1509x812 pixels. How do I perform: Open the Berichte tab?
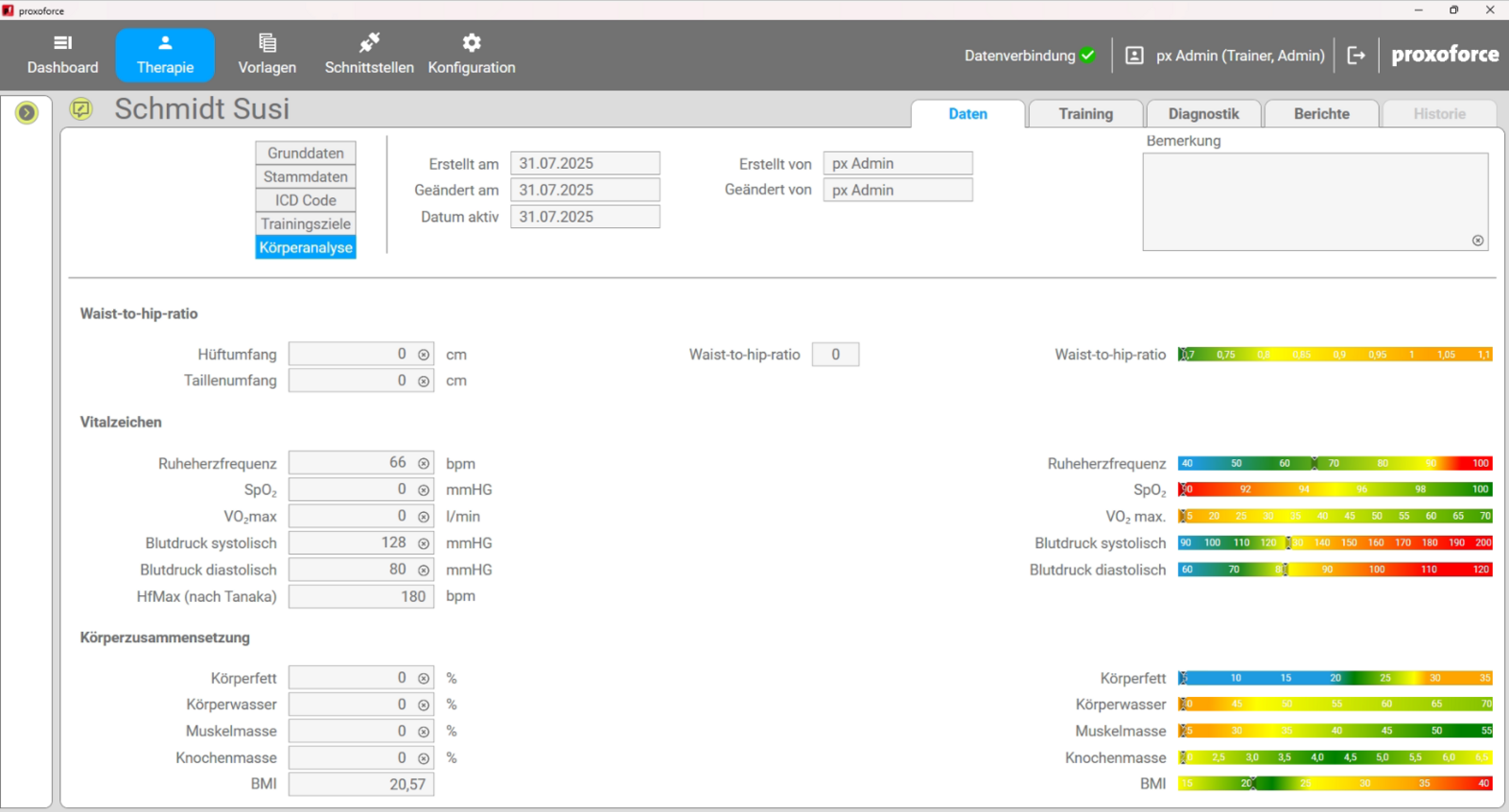click(x=1321, y=114)
